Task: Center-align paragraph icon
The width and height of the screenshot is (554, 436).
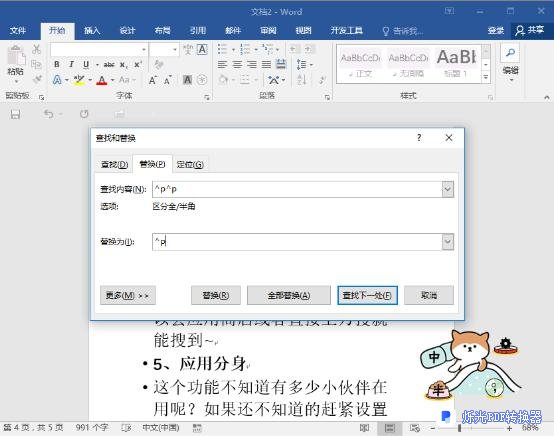Action: pyautogui.click(x=237, y=65)
